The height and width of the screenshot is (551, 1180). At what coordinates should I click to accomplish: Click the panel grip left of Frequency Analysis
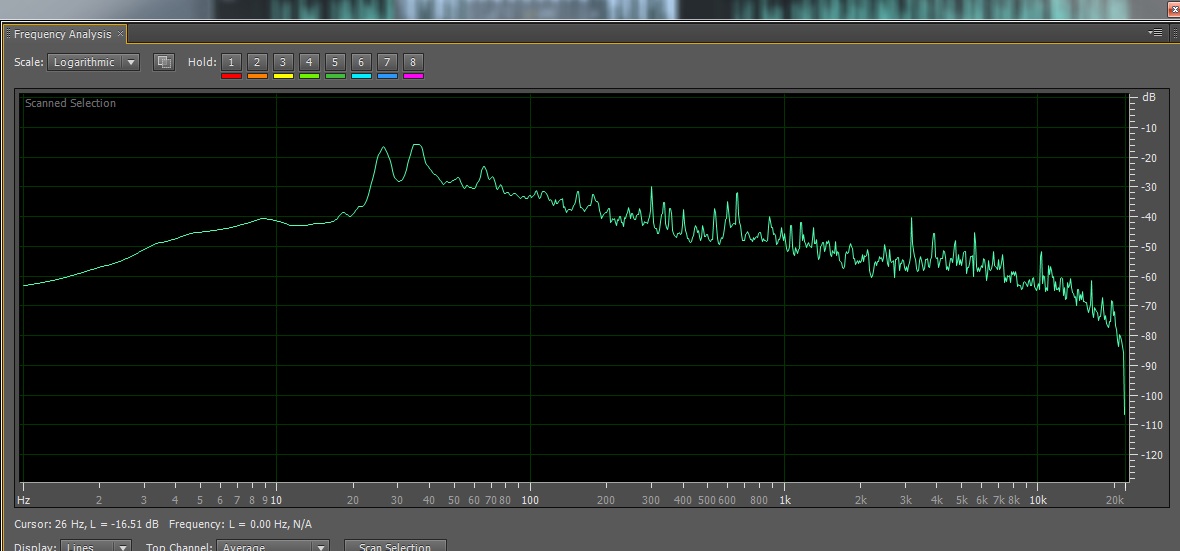point(8,34)
